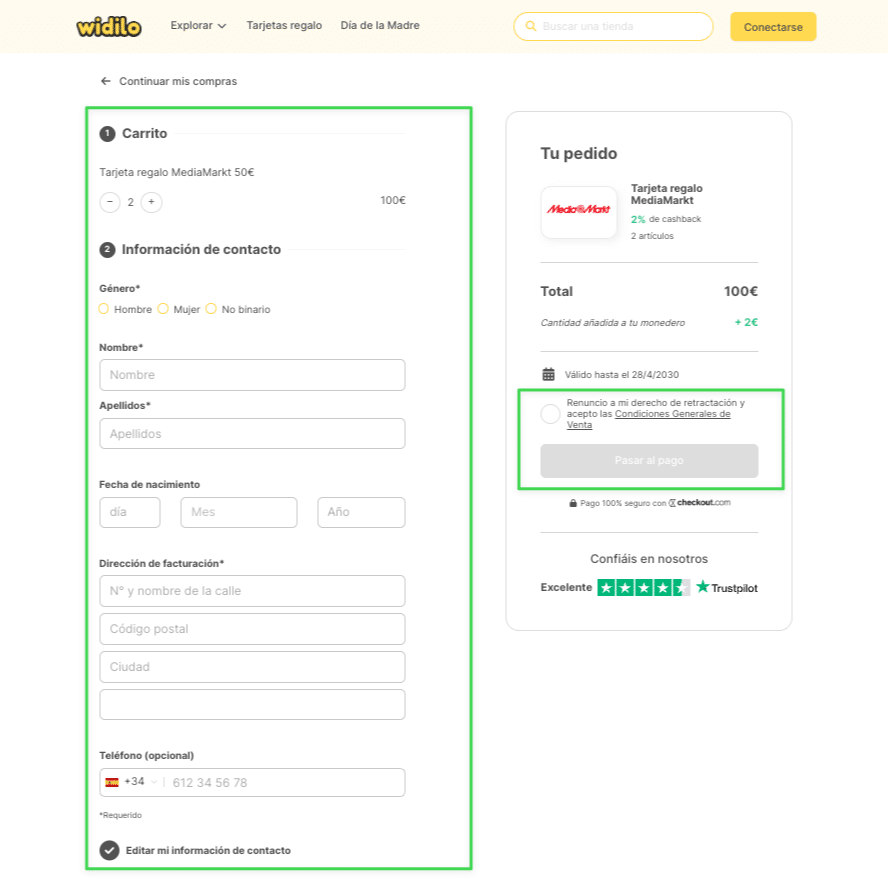
Task: Go to the Día de la Madre page
Action: click(380, 26)
